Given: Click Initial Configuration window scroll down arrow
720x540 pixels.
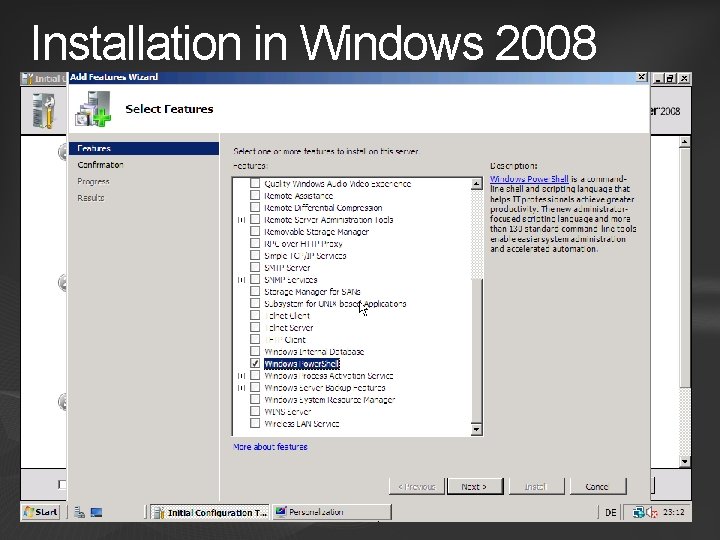Looking at the screenshot, I should 684,461.
